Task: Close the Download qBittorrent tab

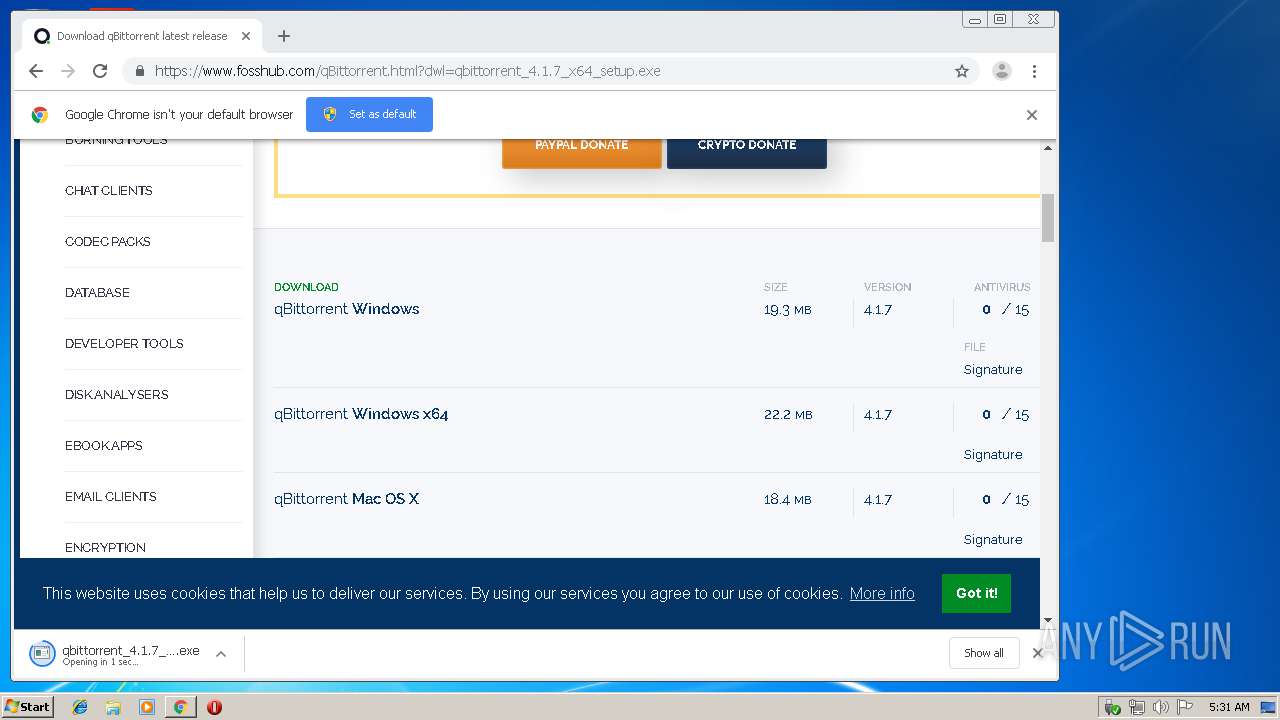Action: pos(246,36)
